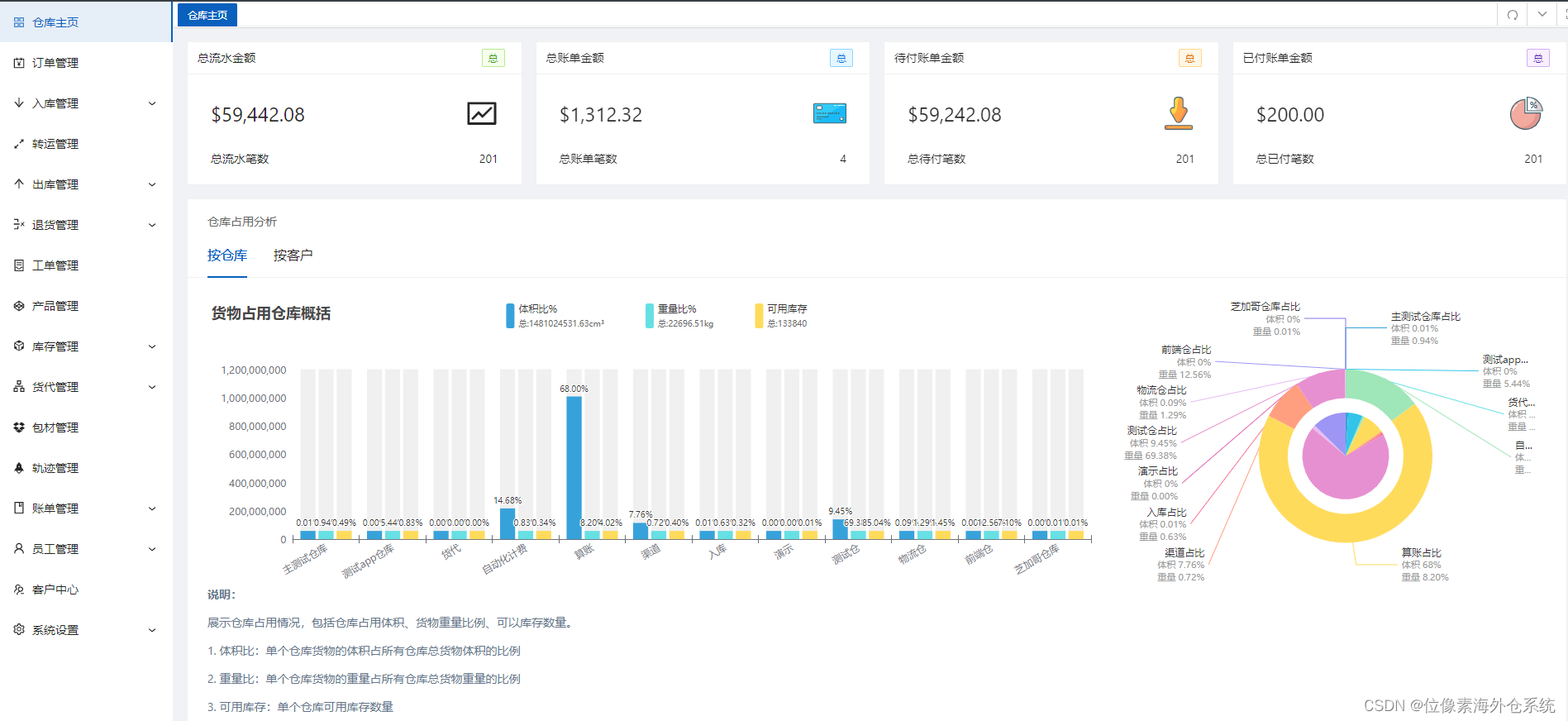This screenshot has width=1568, height=721.
Task: Open 订单管理 menu item
Action: tap(86, 63)
